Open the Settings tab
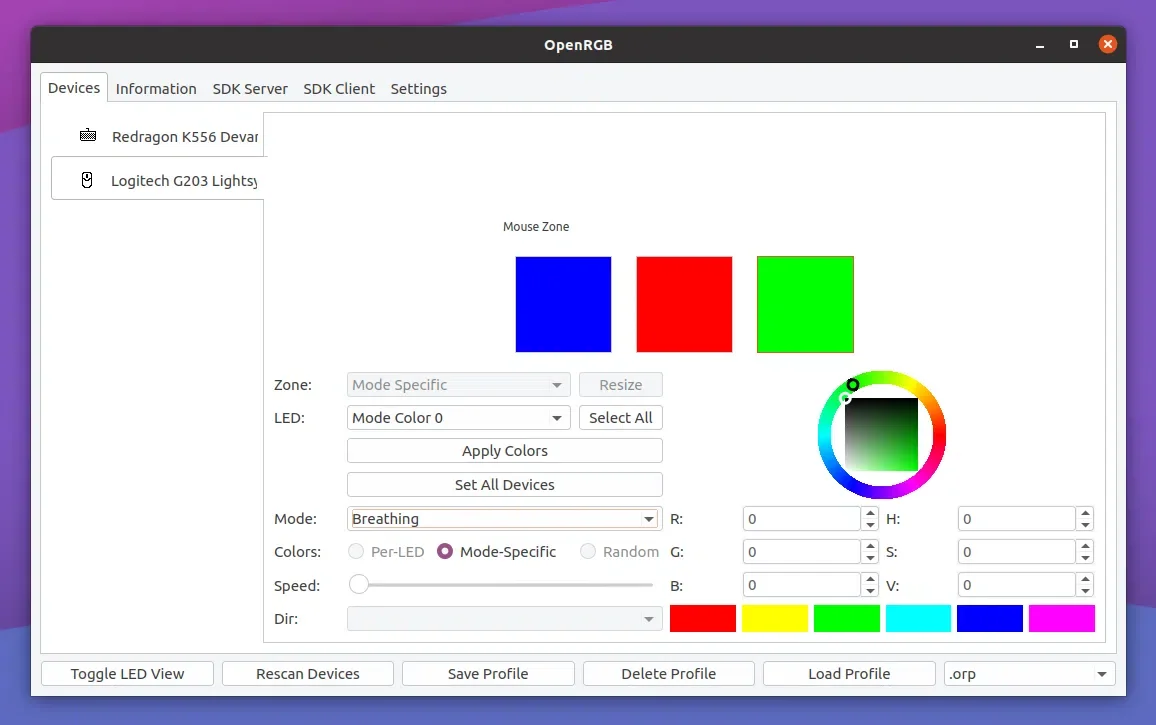Image resolution: width=1156 pixels, height=725 pixels. coord(418,88)
